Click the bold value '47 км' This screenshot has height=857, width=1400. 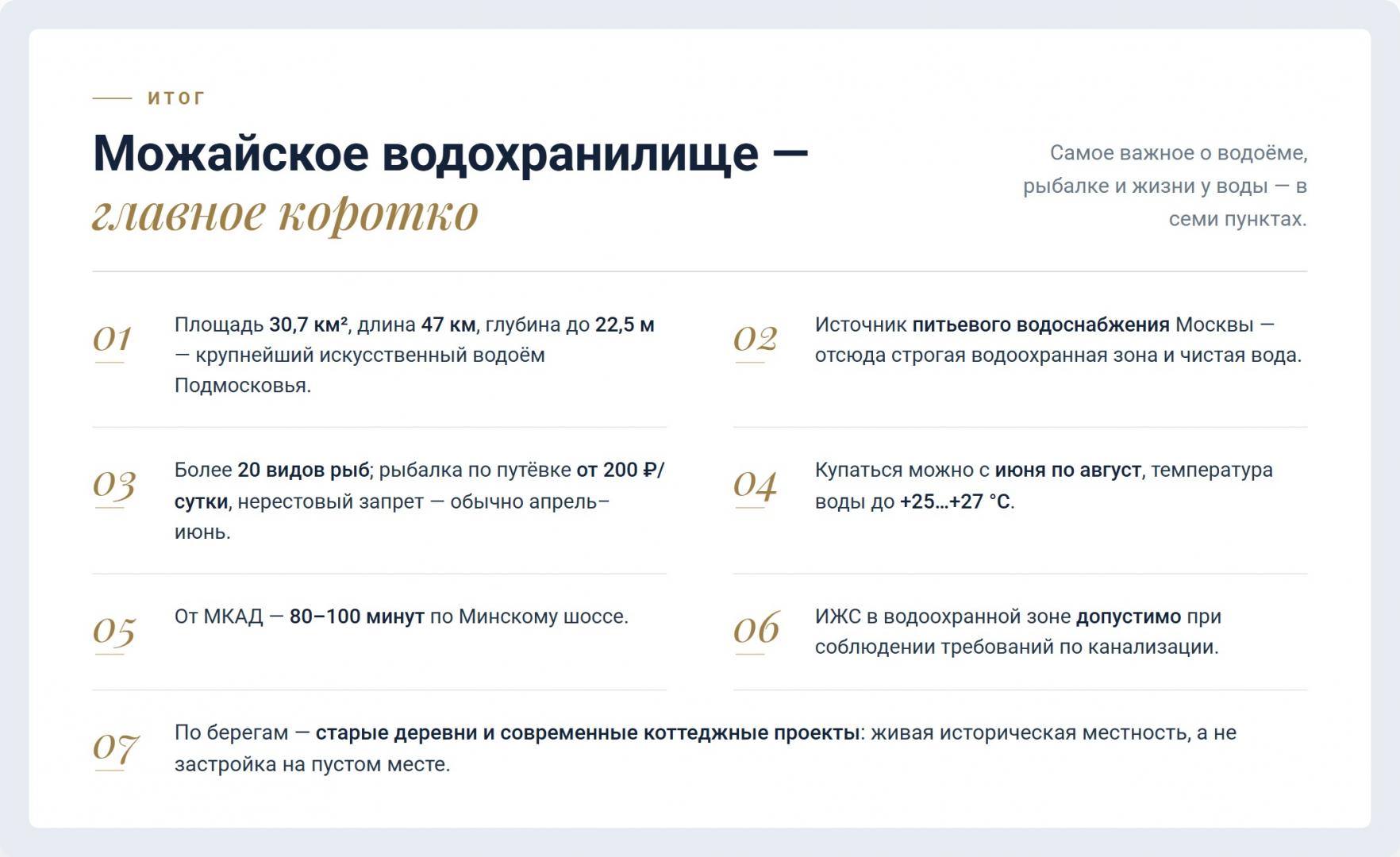(448, 325)
